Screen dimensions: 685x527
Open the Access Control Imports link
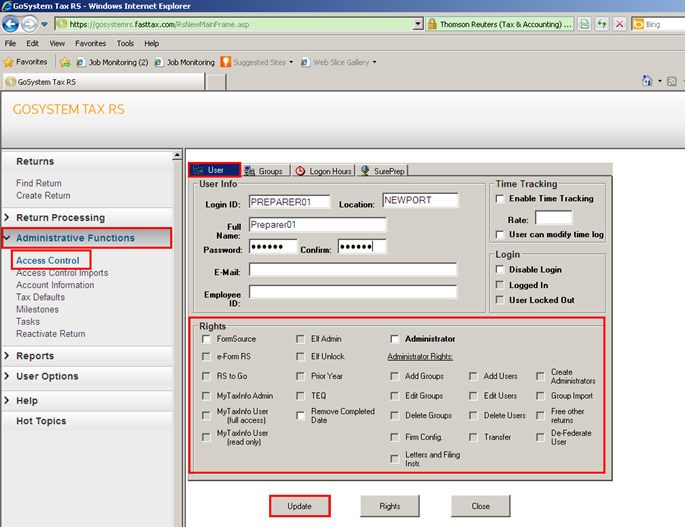[62, 273]
